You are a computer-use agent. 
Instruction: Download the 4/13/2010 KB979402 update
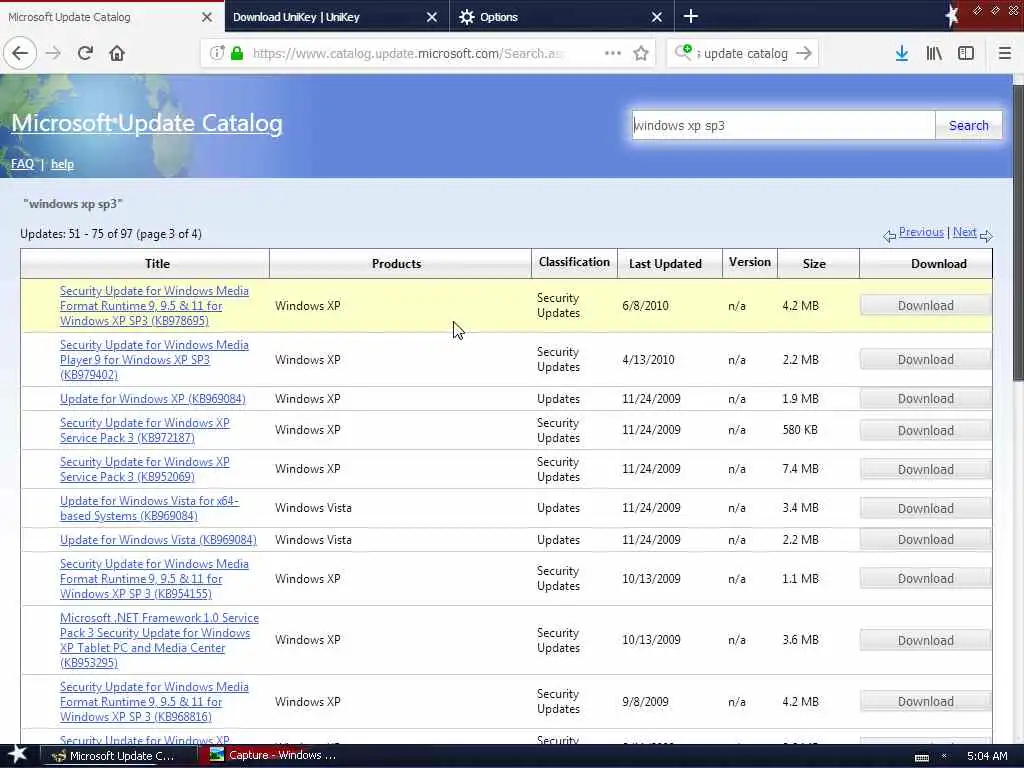925,360
